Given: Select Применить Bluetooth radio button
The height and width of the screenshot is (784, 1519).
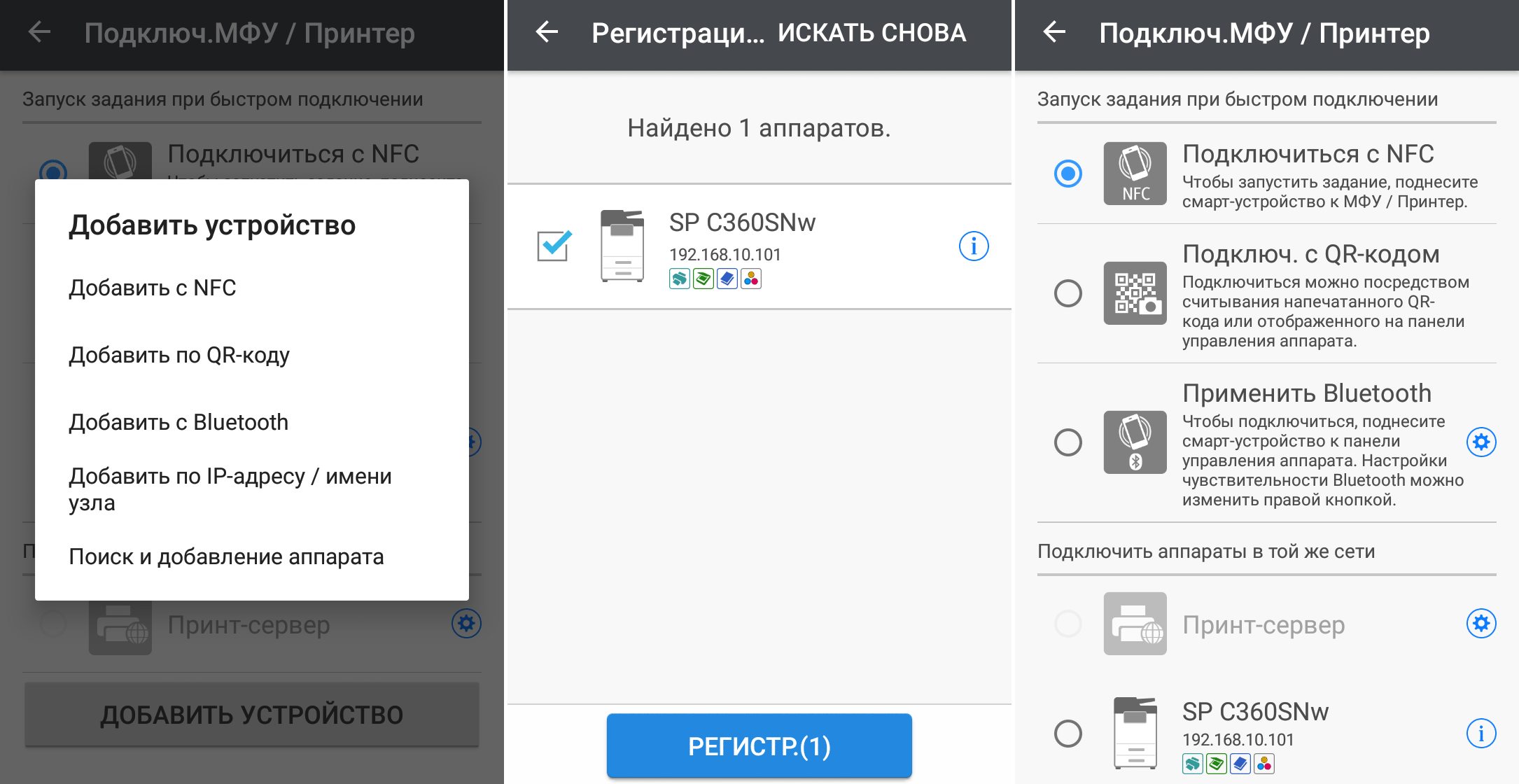Looking at the screenshot, I should [1067, 442].
